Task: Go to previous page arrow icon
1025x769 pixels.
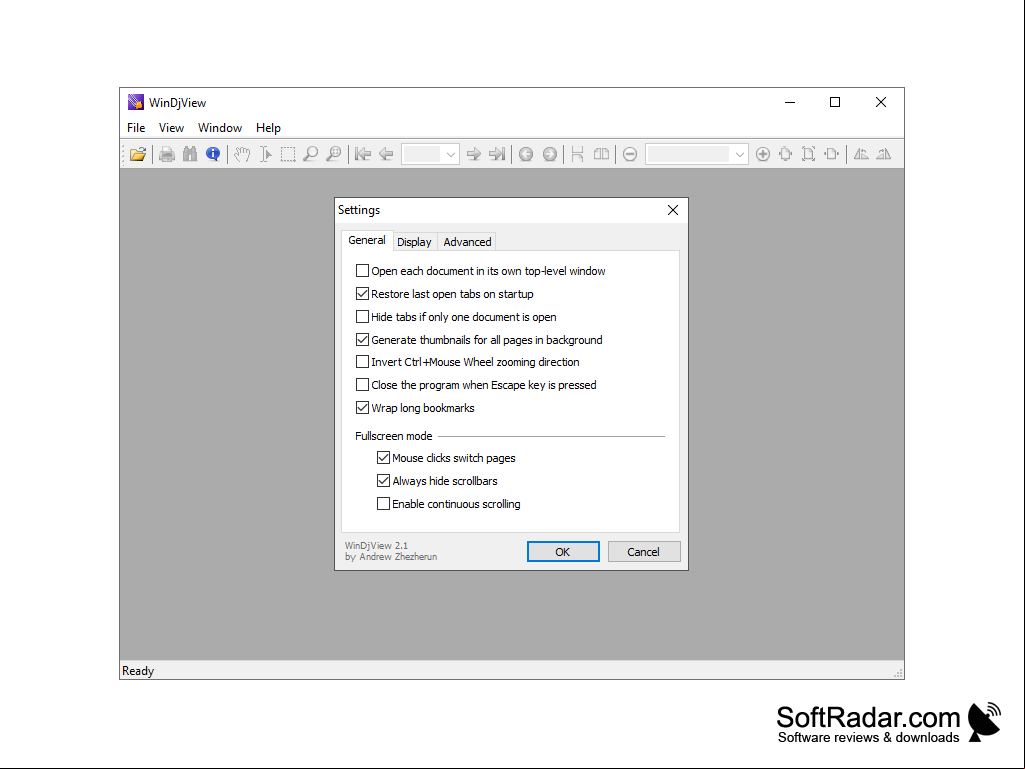Action: (x=386, y=154)
